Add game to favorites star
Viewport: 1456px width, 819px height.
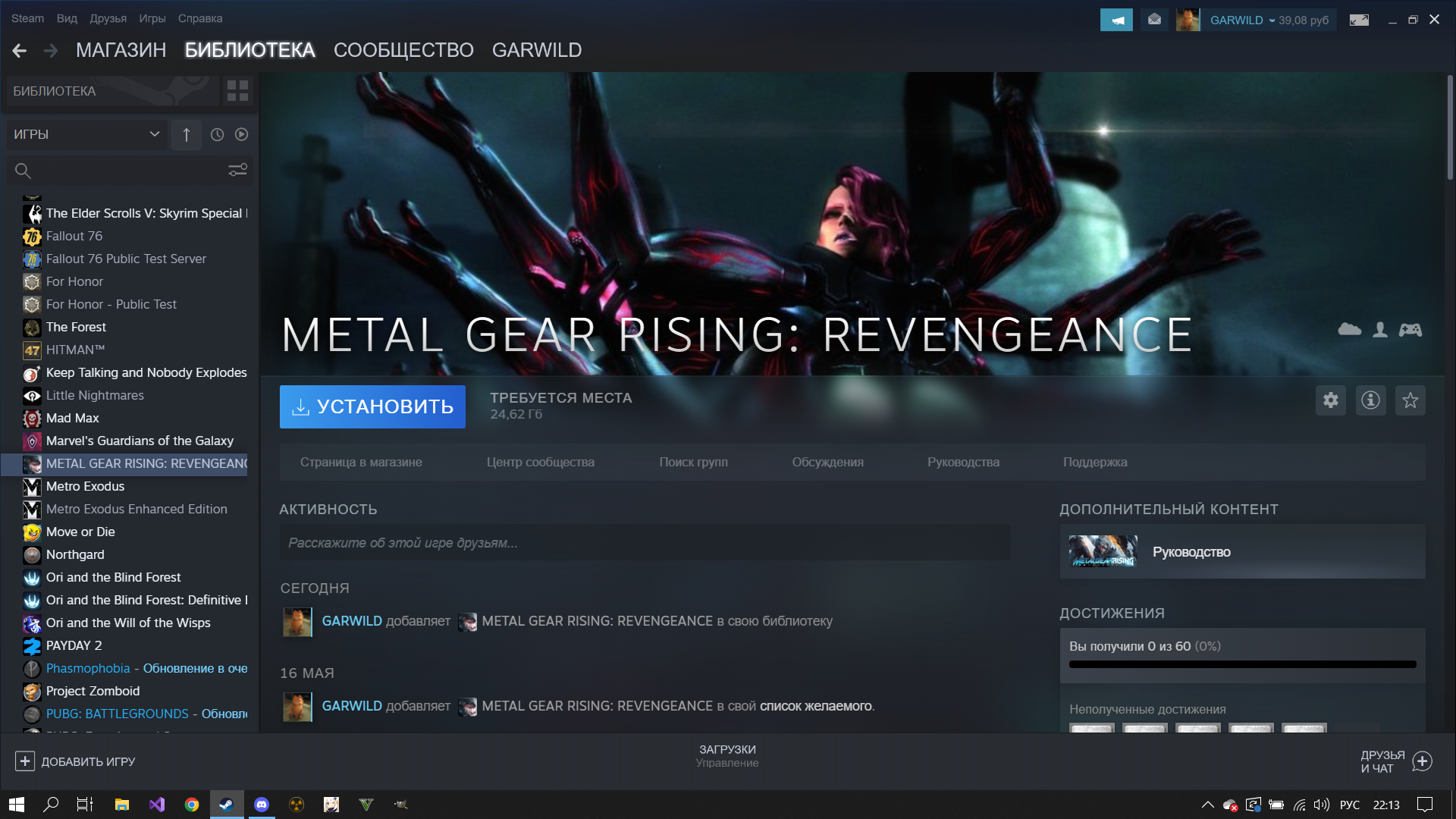[x=1410, y=400]
